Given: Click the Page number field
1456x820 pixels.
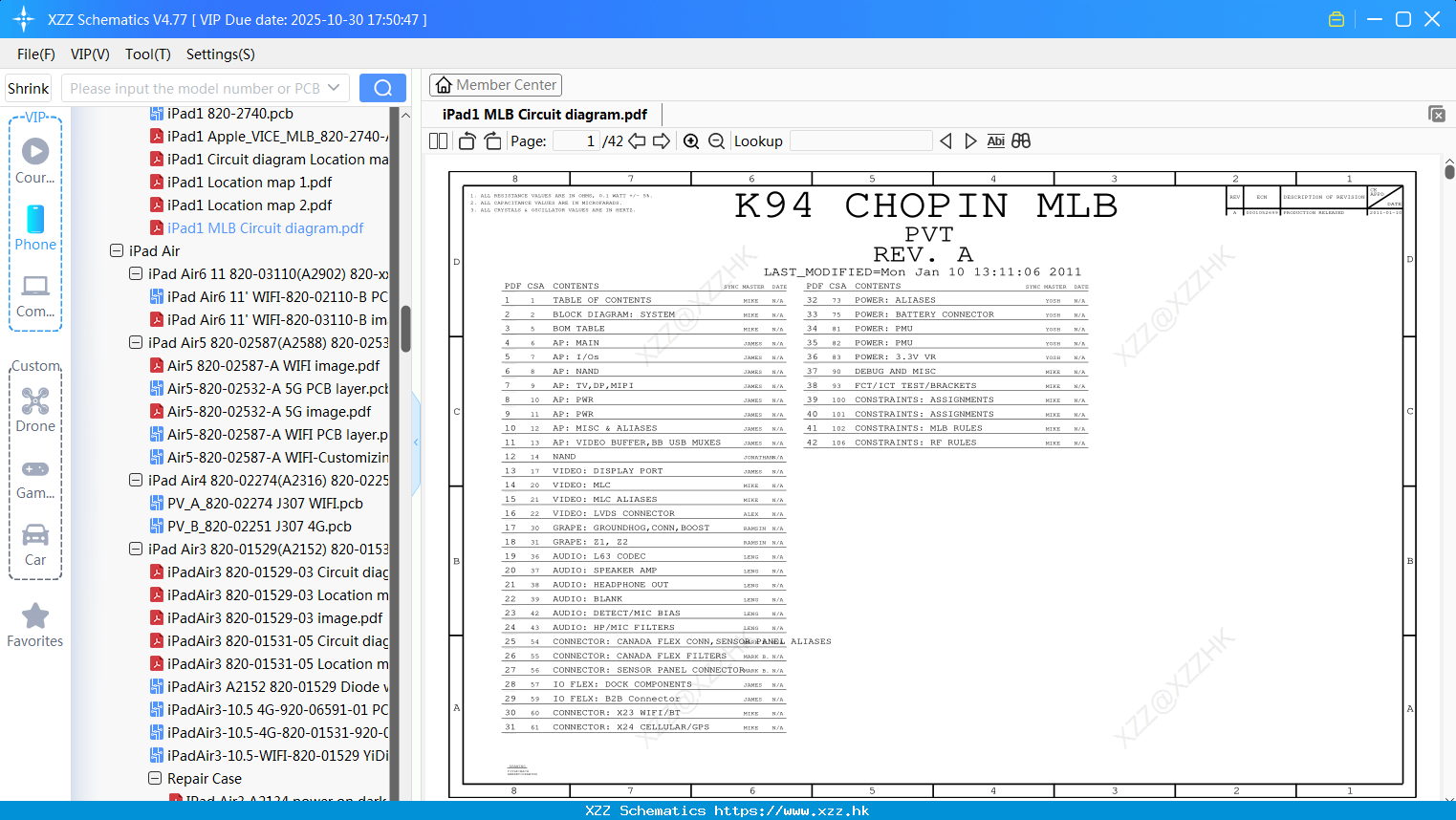Looking at the screenshot, I should (x=576, y=141).
